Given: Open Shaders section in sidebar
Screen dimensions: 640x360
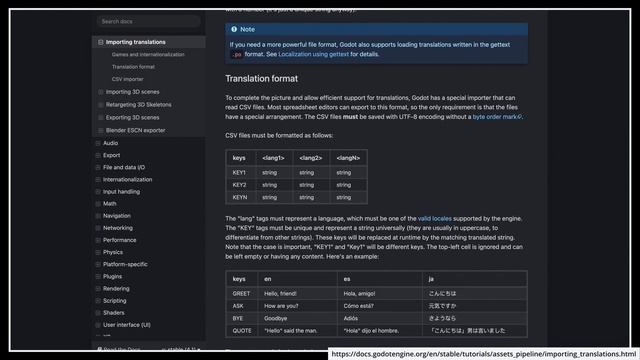Looking at the screenshot, I should [113, 313].
